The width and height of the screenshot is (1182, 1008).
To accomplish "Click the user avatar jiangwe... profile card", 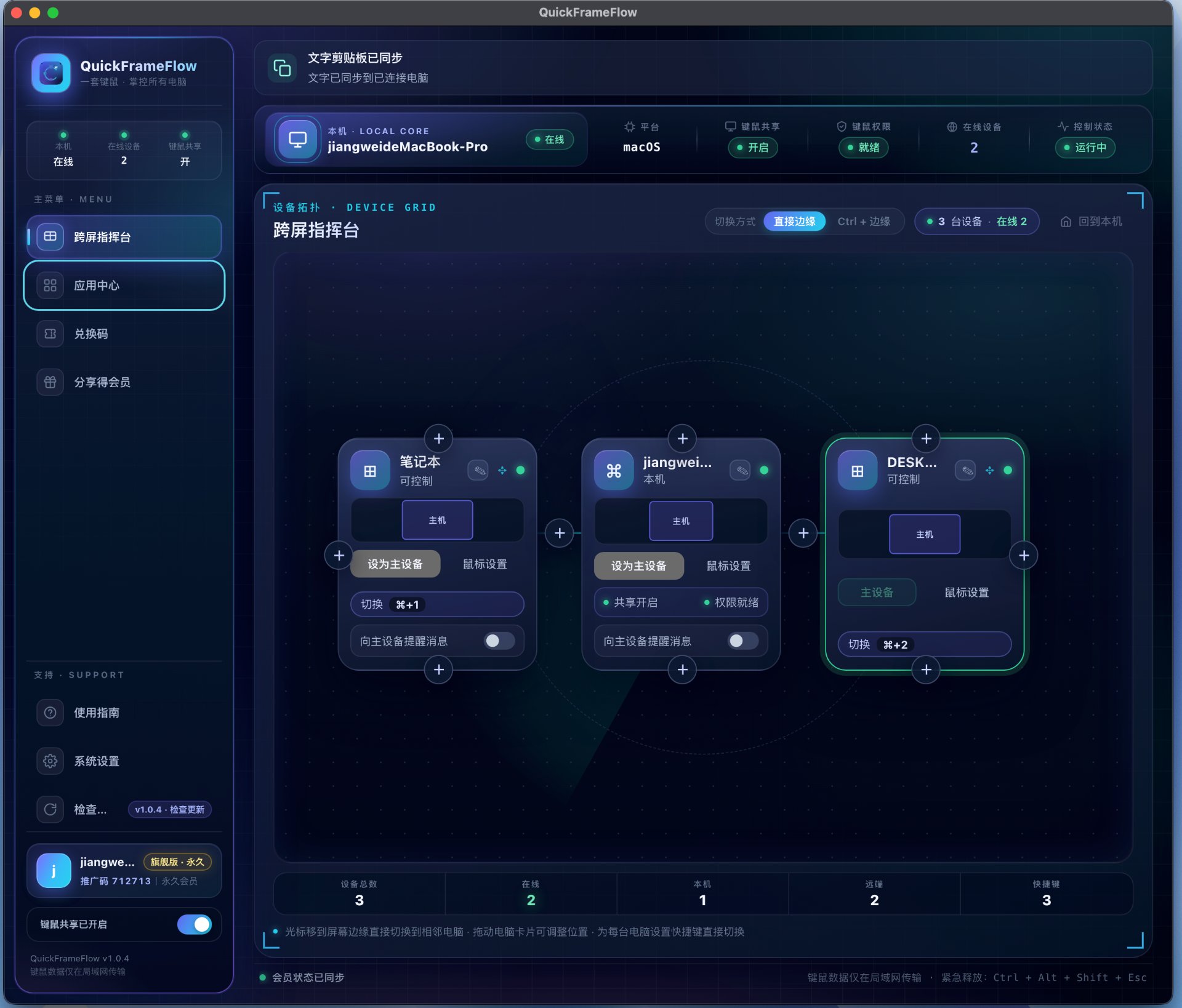I will coord(124,870).
